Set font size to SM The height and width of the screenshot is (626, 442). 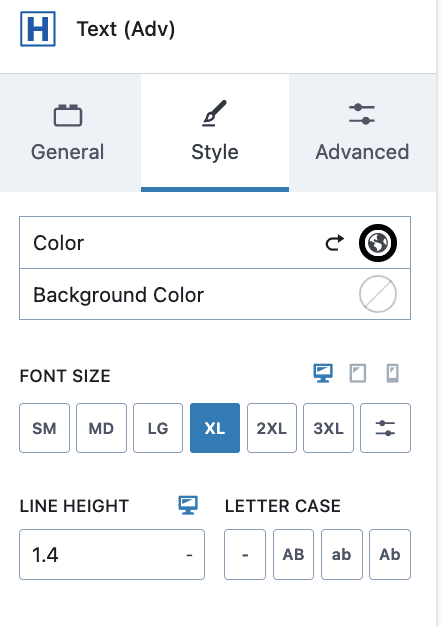coord(44,428)
